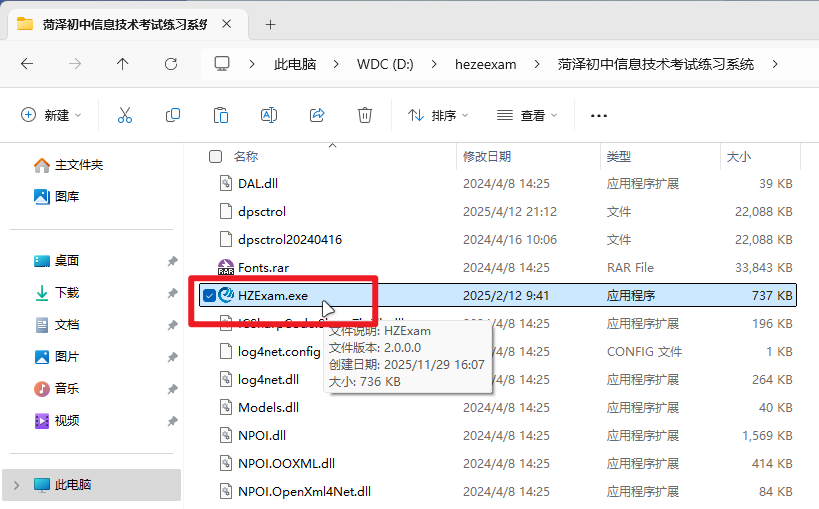The height and width of the screenshot is (509, 819).
Task: Expand chevron after hezeexam breadcrumb
Action: [536, 64]
